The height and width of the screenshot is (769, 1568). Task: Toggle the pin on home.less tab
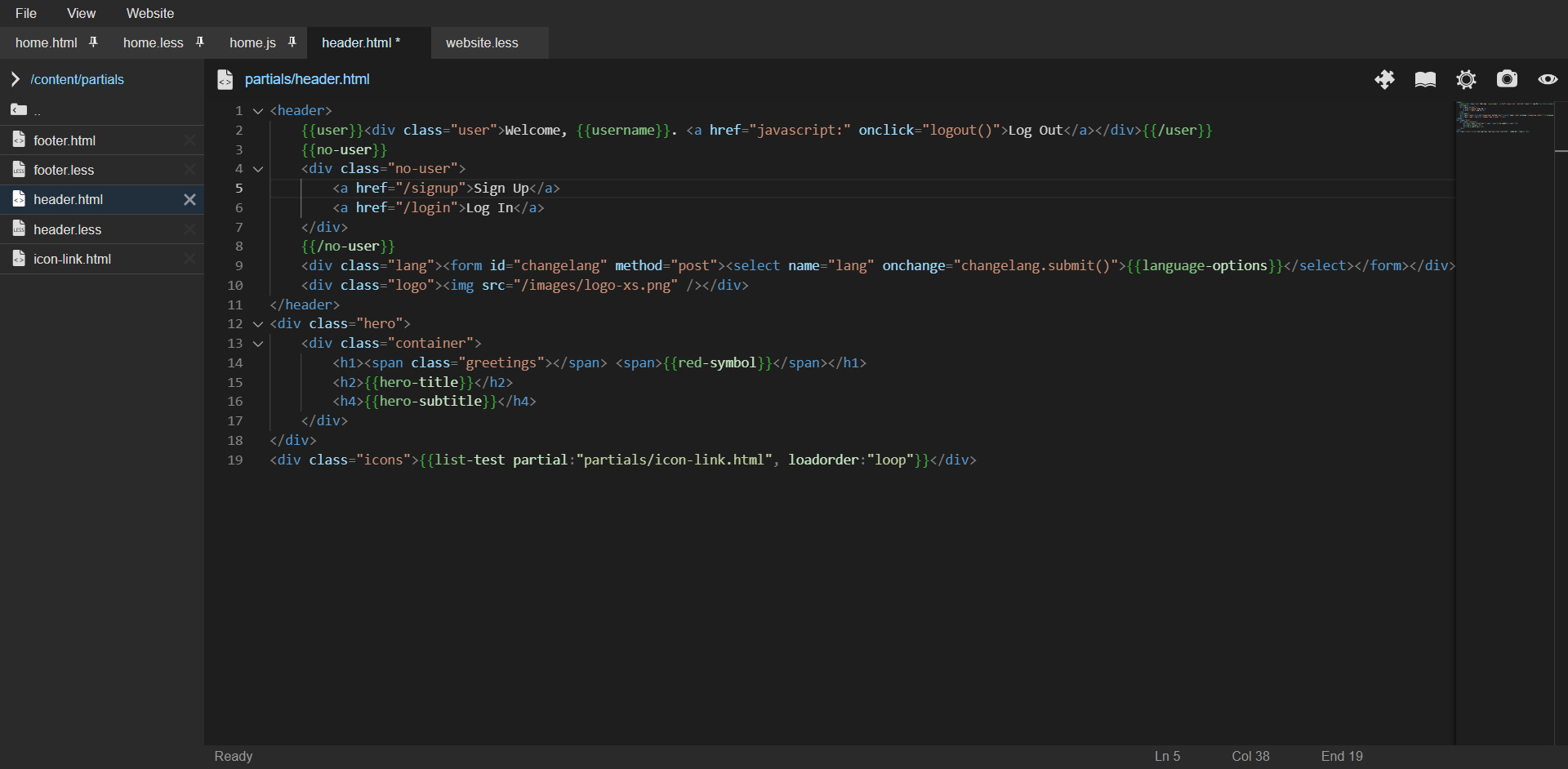pos(199,42)
